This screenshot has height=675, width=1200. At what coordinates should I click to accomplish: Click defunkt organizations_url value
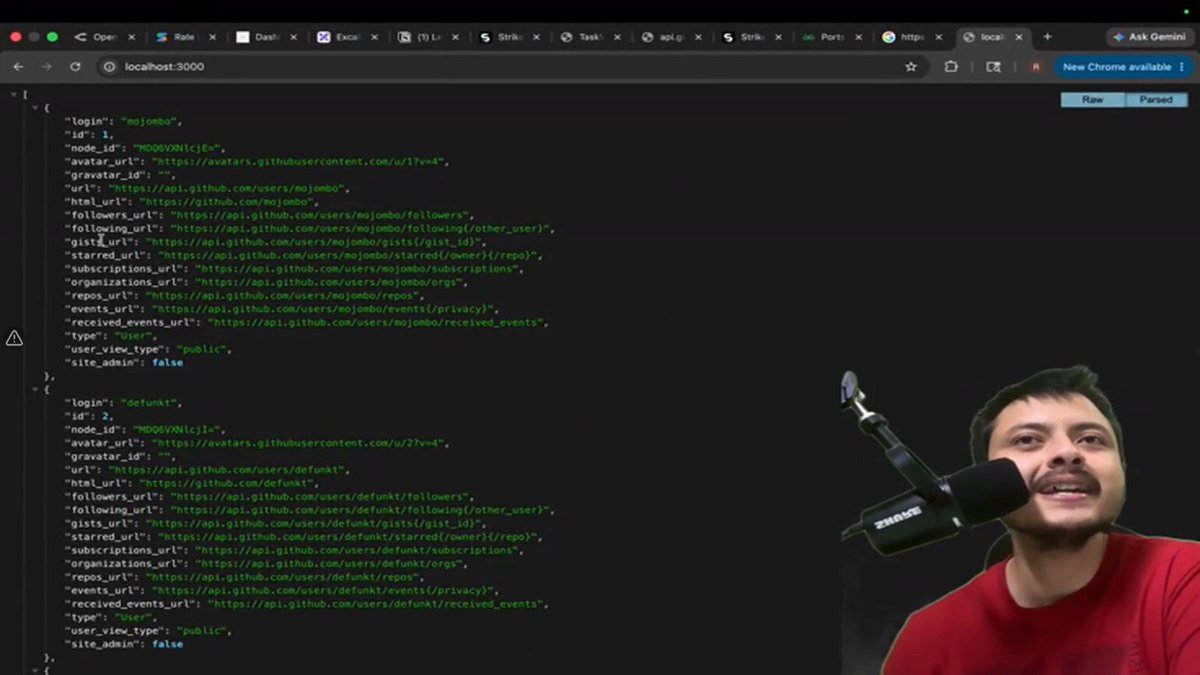tap(328, 564)
